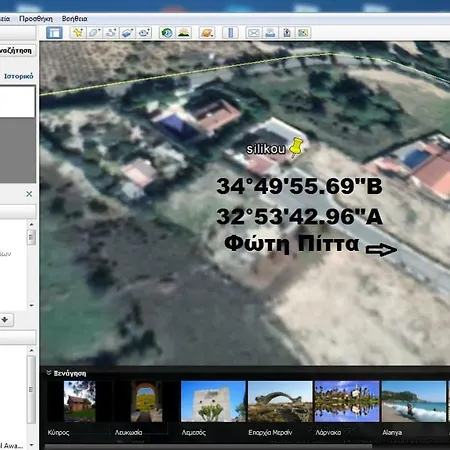The height and width of the screenshot is (450, 450).
Task: Show the ruler measuring tool
Action: click(x=230, y=33)
